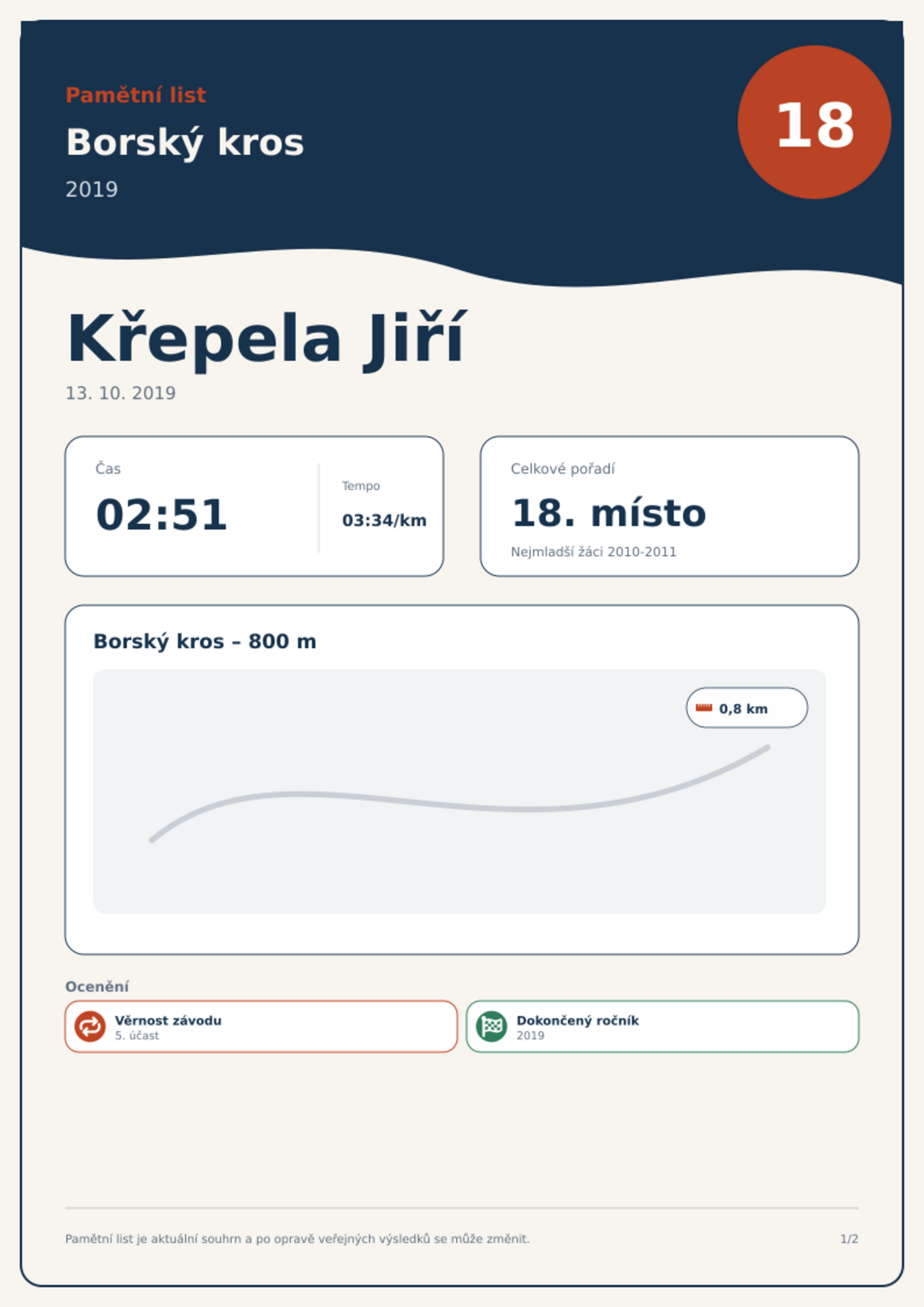
Task: Click the race date 13. 10. 2019
Action: point(120,393)
